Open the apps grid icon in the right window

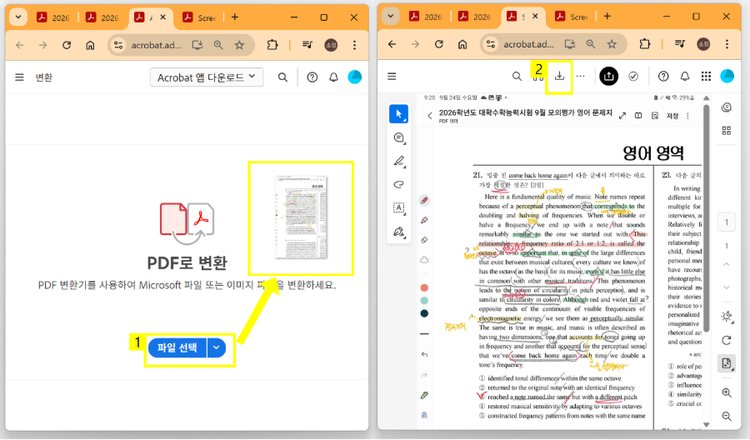tap(706, 76)
